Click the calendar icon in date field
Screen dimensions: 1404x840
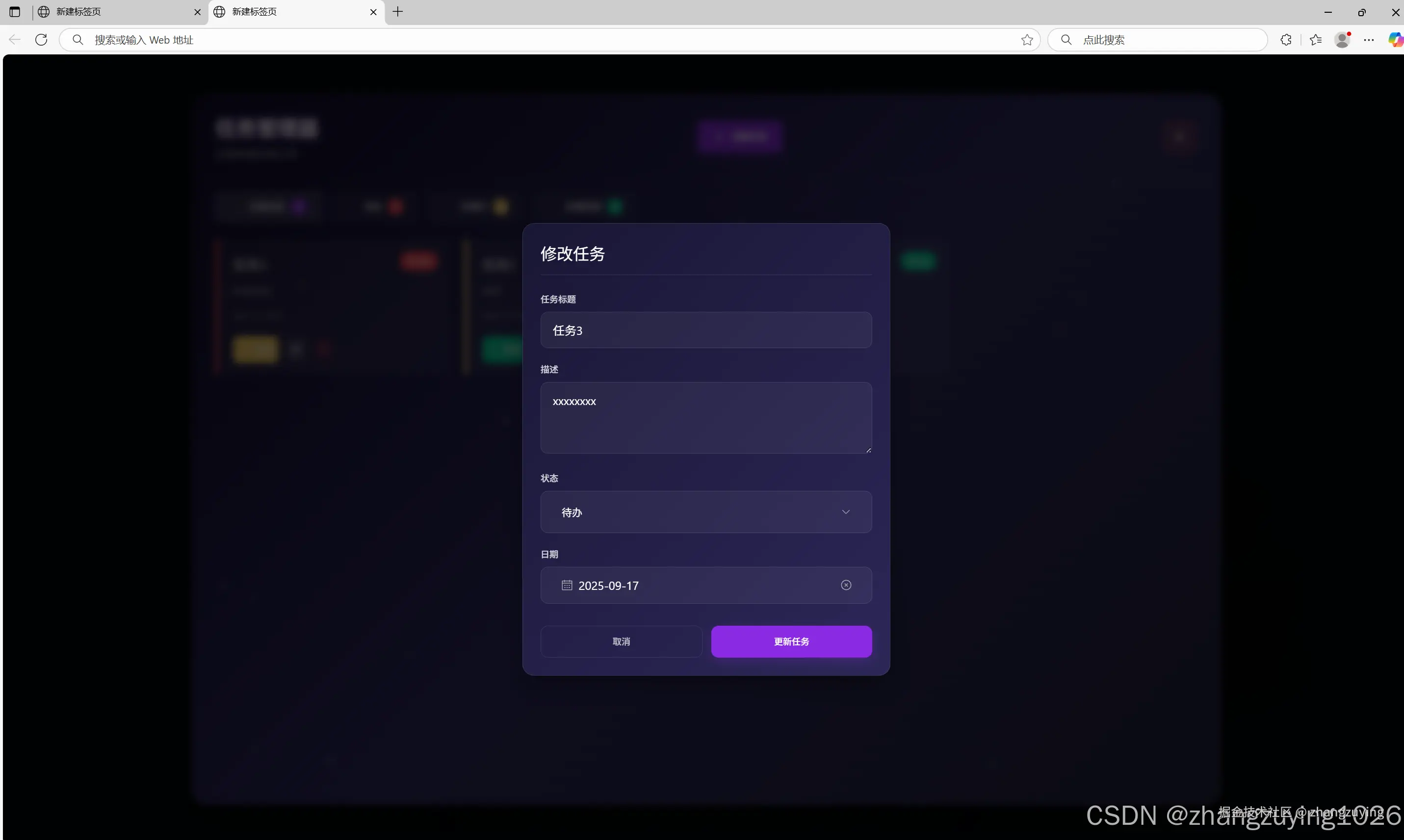coord(567,585)
